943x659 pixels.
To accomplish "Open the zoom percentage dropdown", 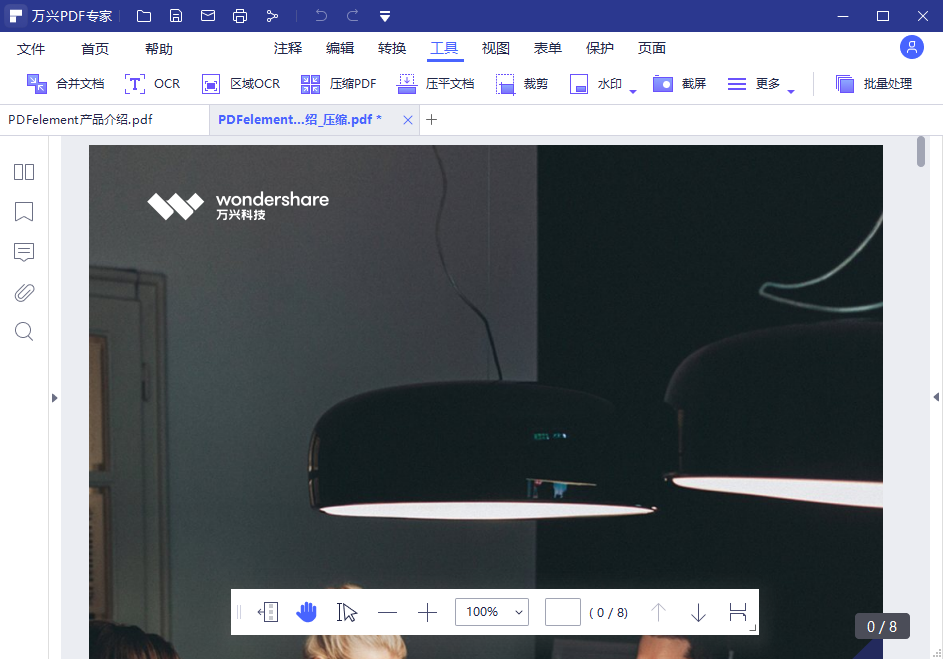I will (518, 611).
